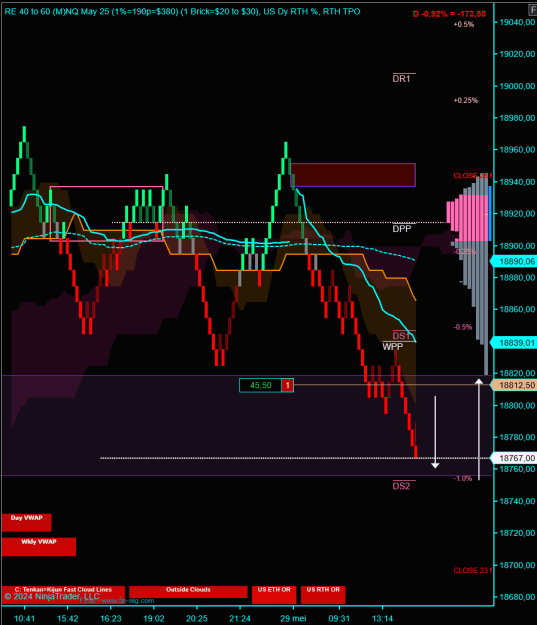
Task: Click the 18839,01 cyan price marker
Action: coord(514,343)
